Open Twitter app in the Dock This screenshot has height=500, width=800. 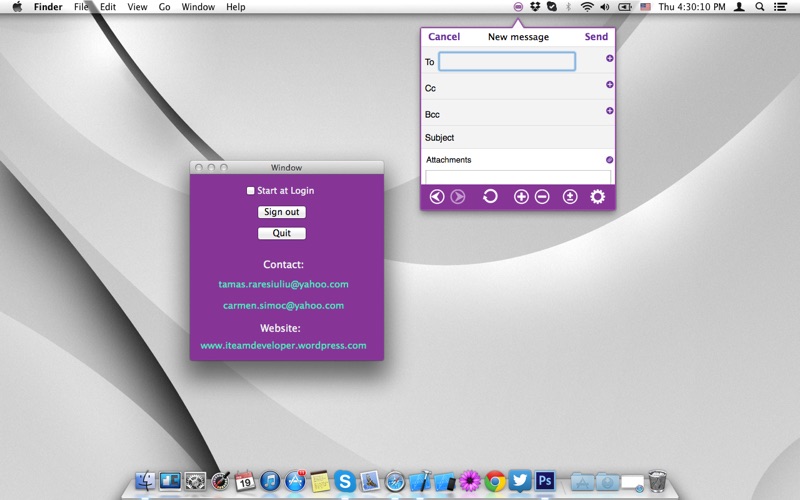(x=519, y=481)
